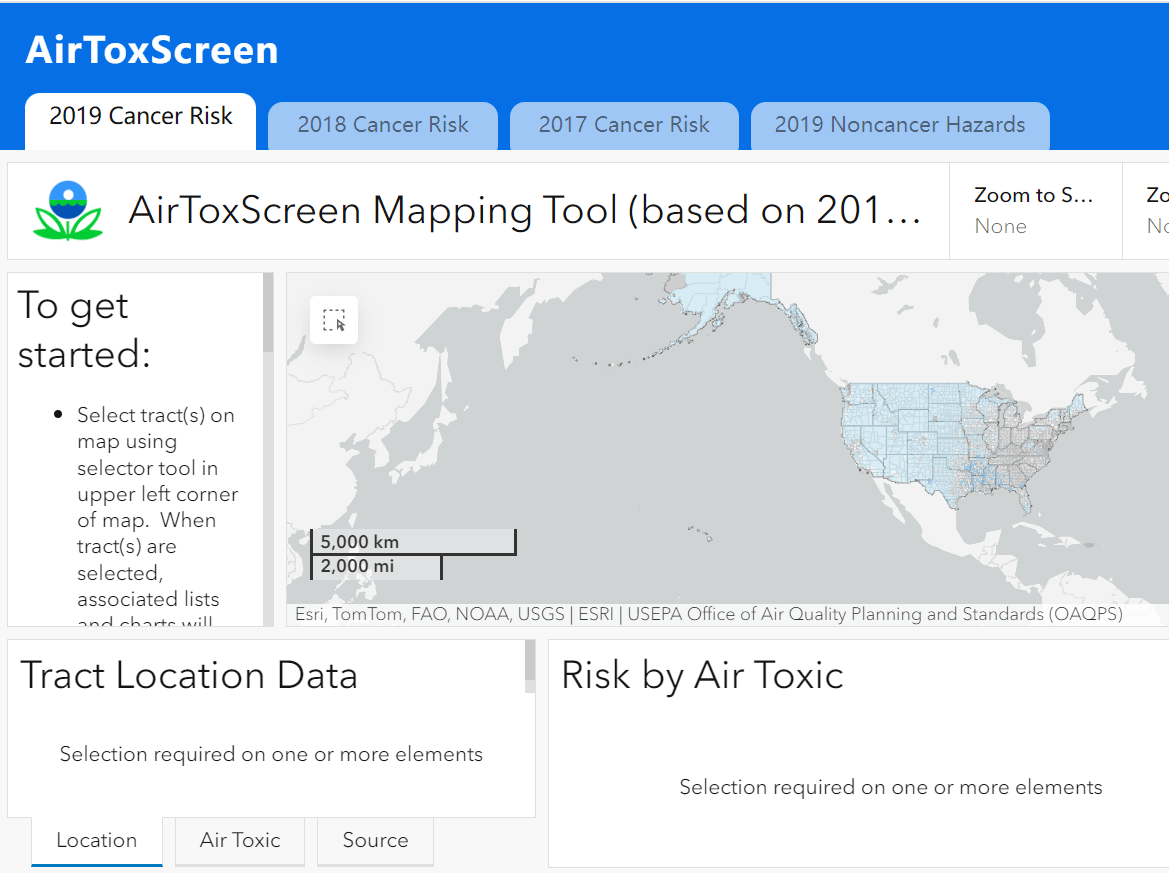The width and height of the screenshot is (1169, 873).
Task: Switch to the 2018 Cancer Risk tab
Action: (x=382, y=125)
